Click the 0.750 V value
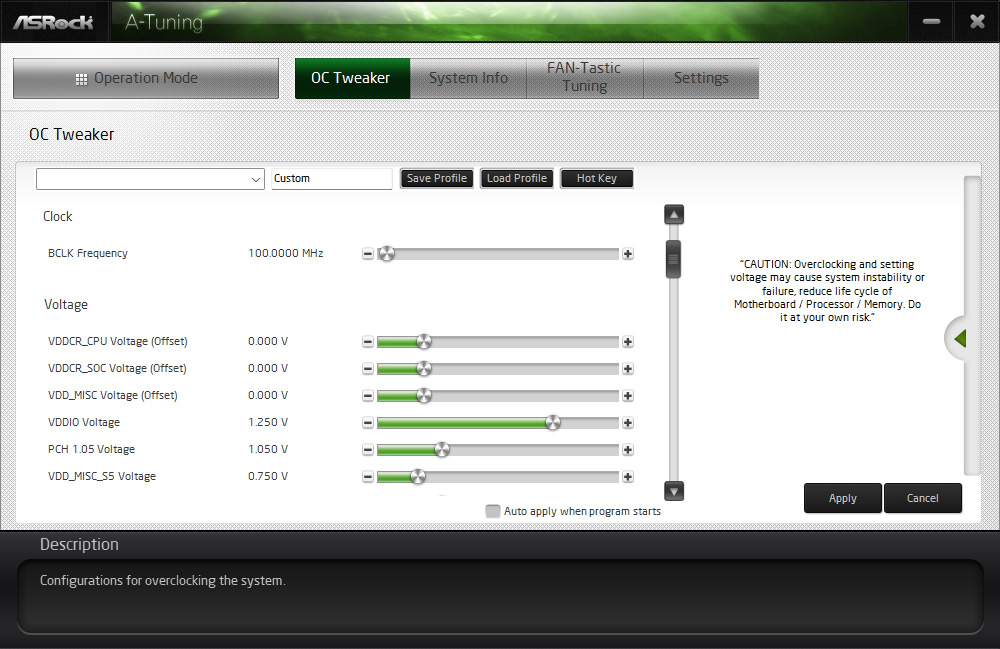1000x649 pixels. tap(268, 476)
